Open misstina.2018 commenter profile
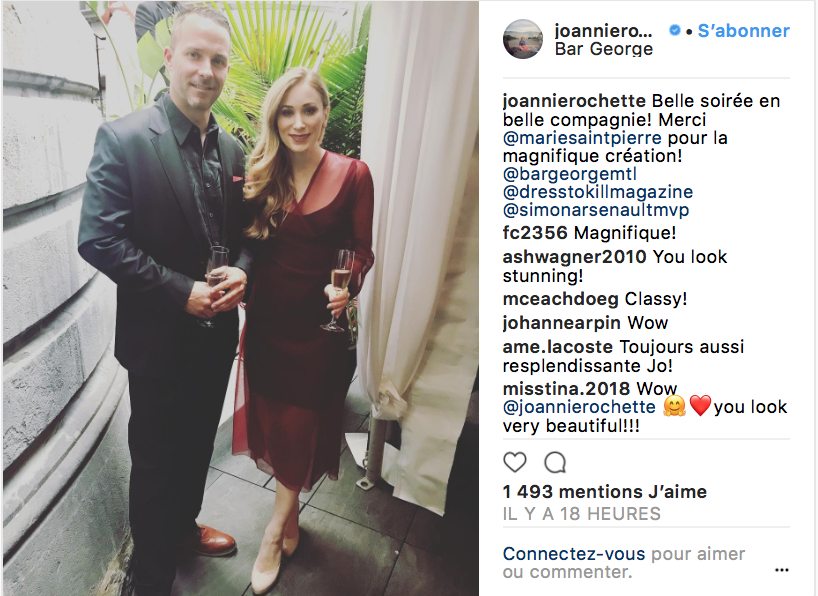Viewport: 818px width, 596px height. 567,389
